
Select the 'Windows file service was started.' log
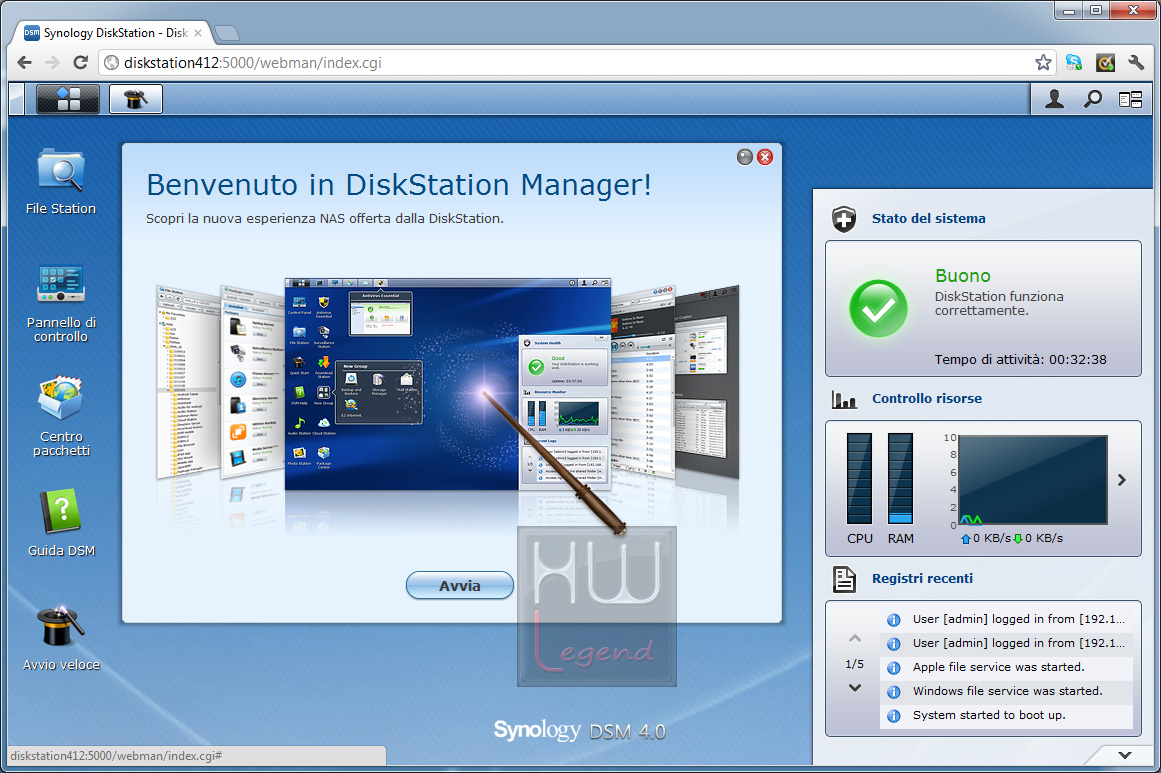tap(1007, 691)
